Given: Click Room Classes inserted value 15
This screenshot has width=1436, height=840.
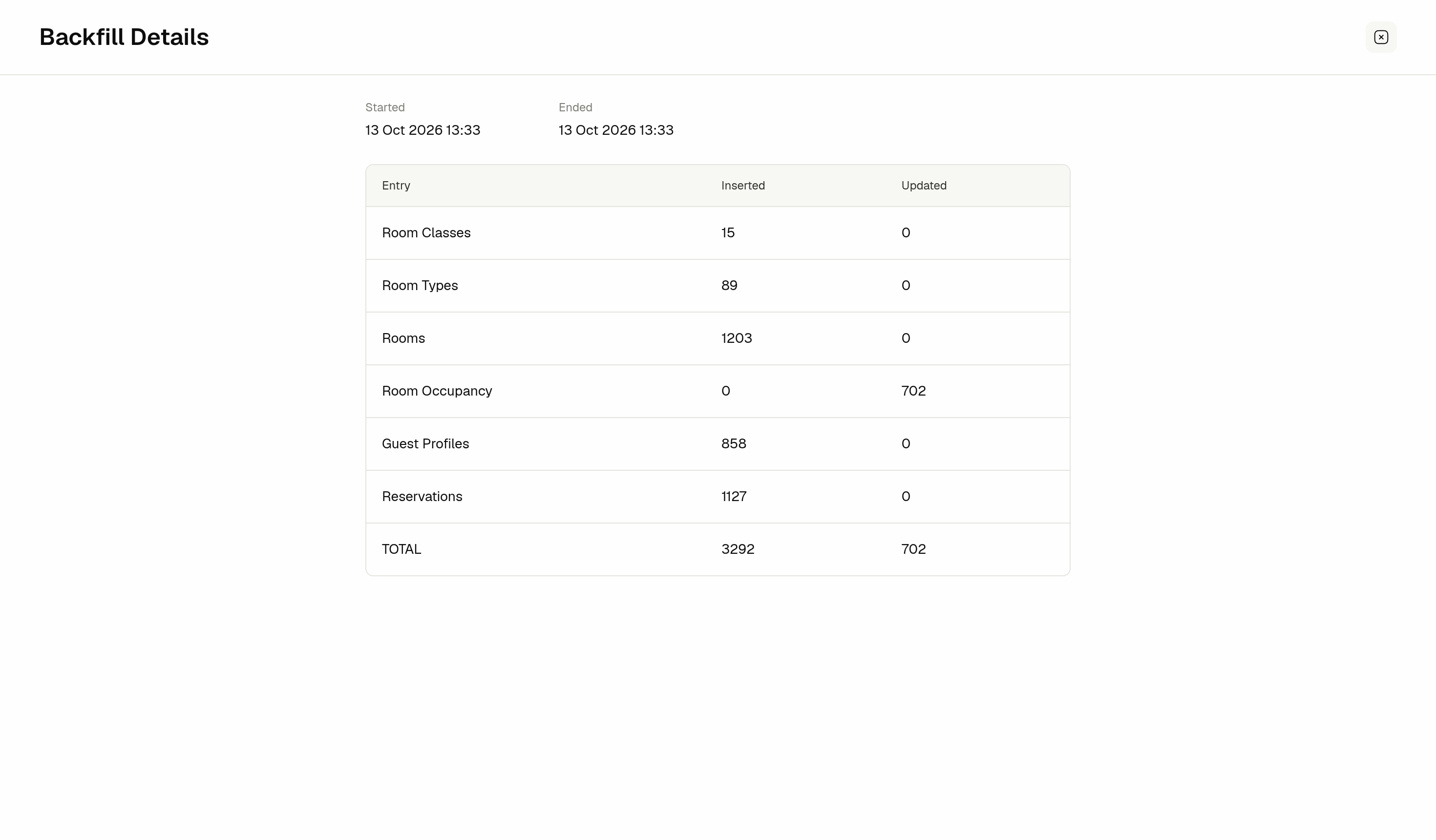Looking at the screenshot, I should tap(728, 232).
